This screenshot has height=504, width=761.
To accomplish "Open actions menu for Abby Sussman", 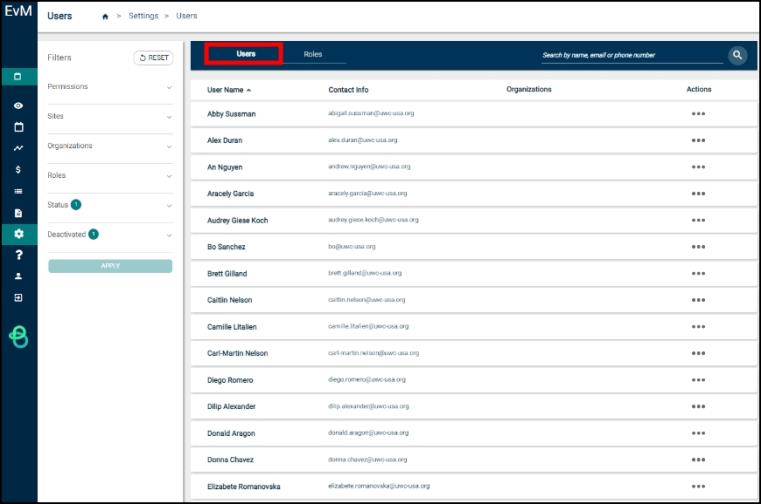I will [x=698, y=114].
